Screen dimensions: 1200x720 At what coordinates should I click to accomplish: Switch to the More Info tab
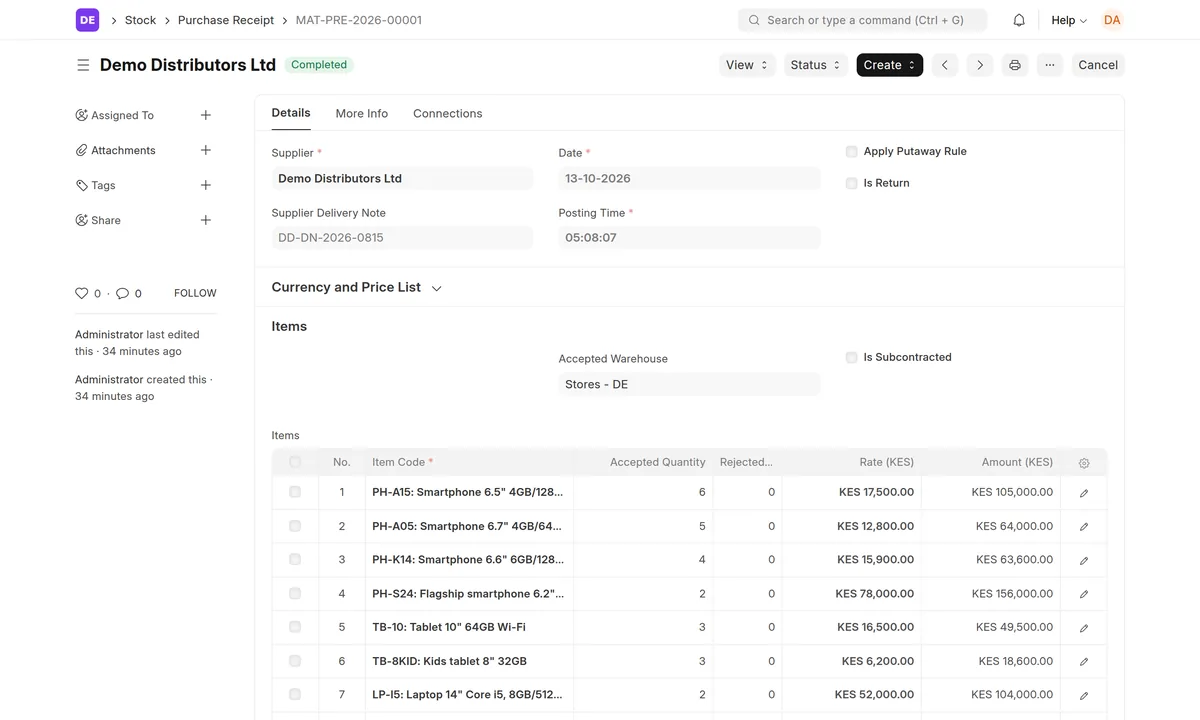362,114
